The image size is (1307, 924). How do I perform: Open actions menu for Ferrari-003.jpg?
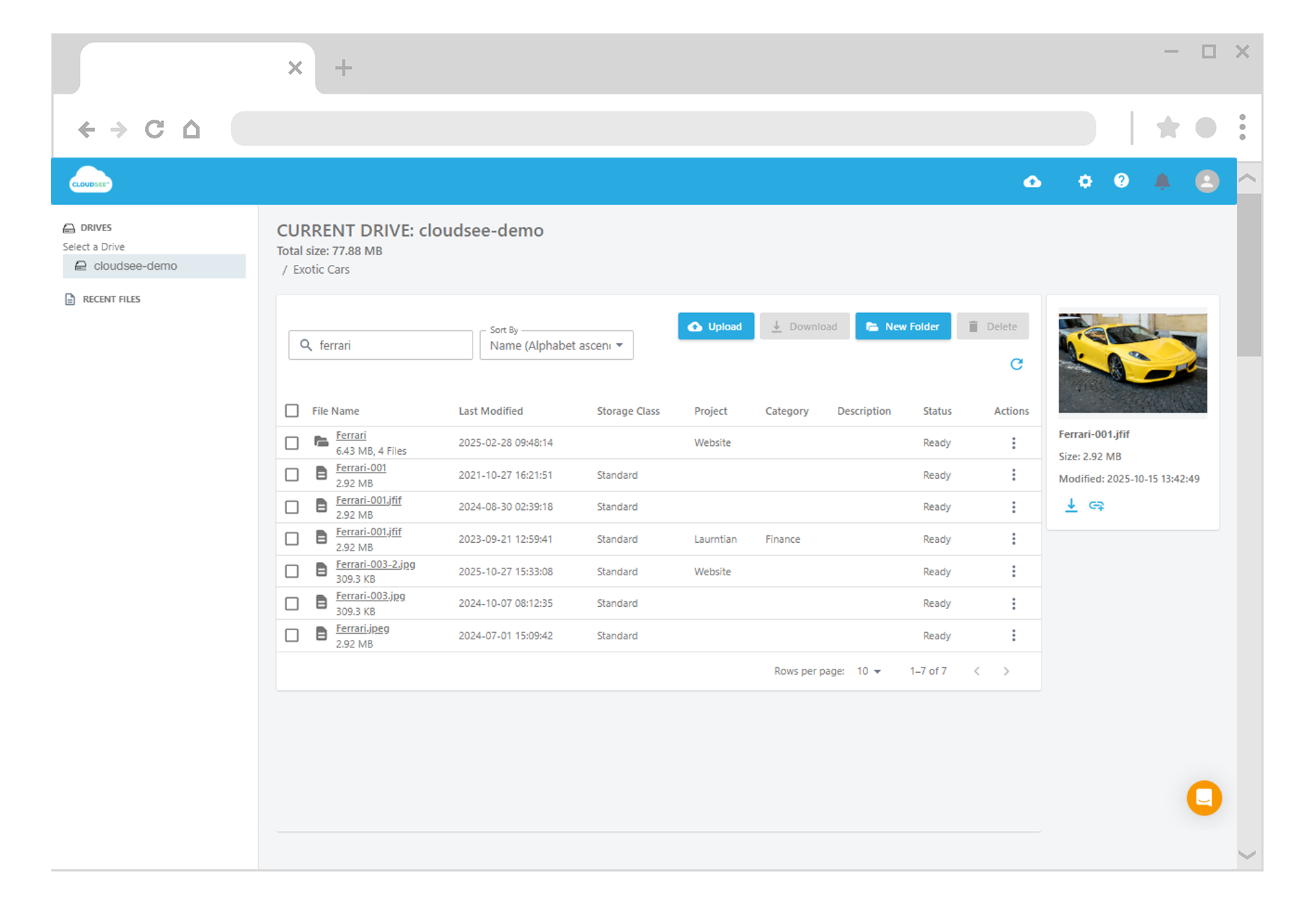(x=1013, y=603)
